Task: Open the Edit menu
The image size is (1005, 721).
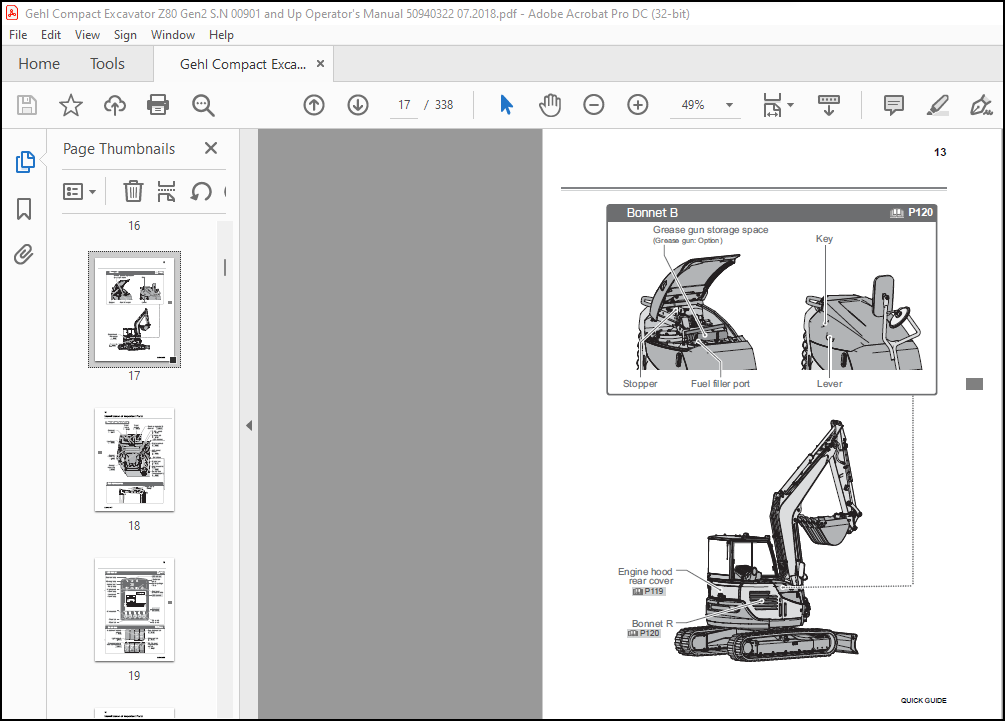Action: click(x=51, y=35)
